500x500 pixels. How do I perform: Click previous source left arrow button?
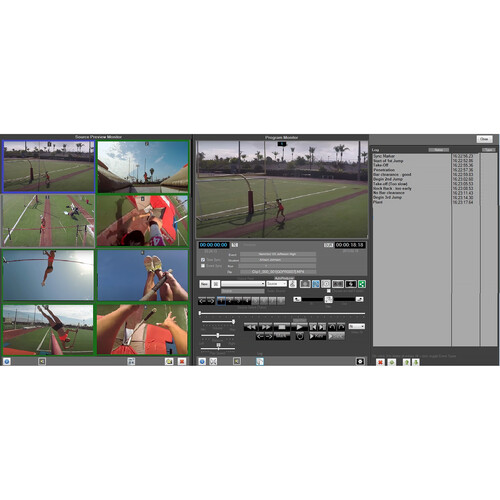(202, 301)
